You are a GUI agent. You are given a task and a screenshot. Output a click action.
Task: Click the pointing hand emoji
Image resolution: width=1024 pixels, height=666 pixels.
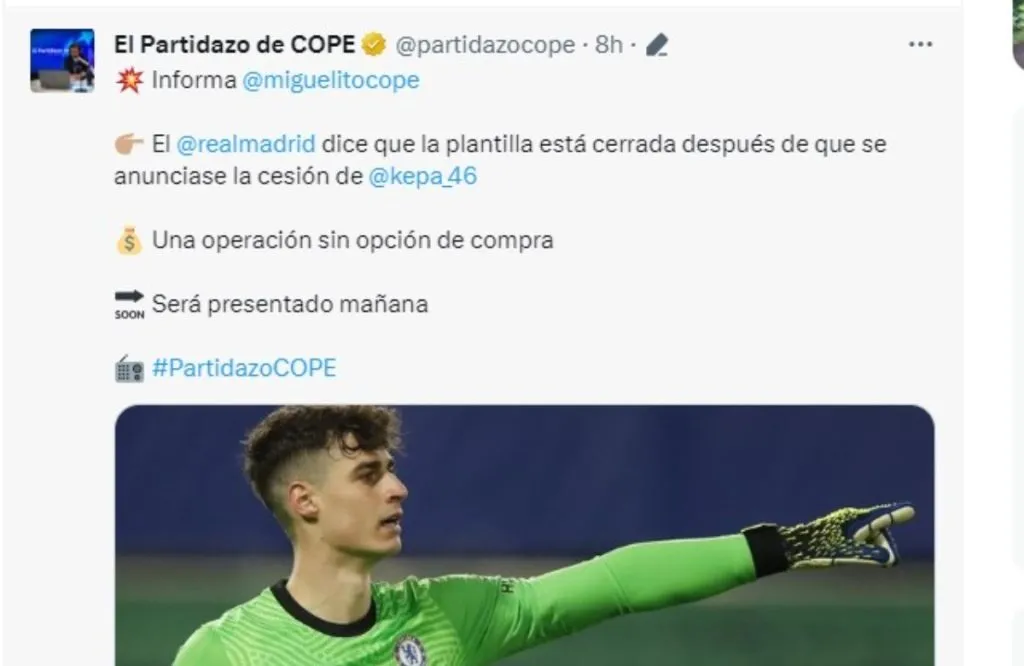[x=129, y=144]
